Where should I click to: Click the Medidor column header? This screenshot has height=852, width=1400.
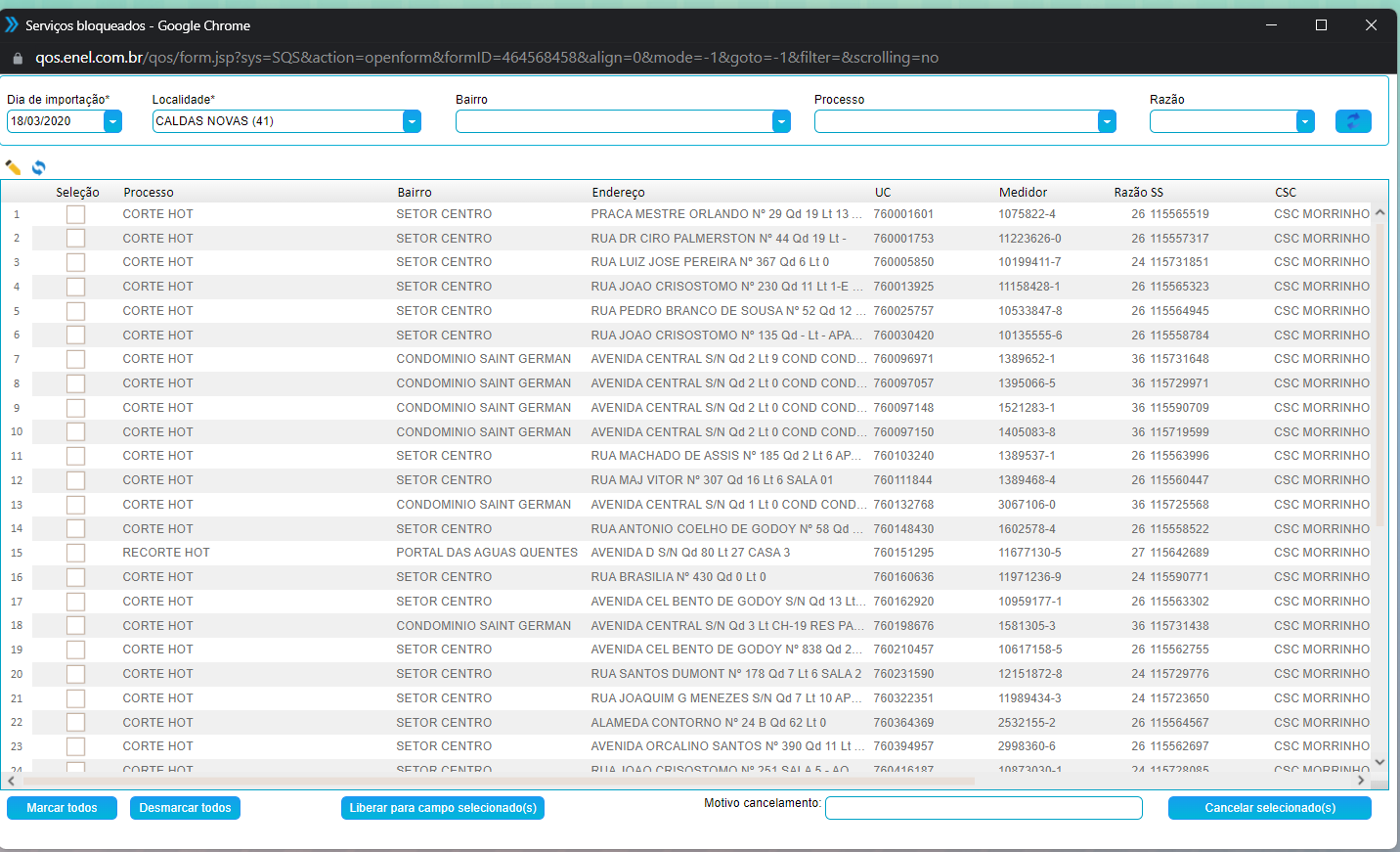[x=1023, y=193]
